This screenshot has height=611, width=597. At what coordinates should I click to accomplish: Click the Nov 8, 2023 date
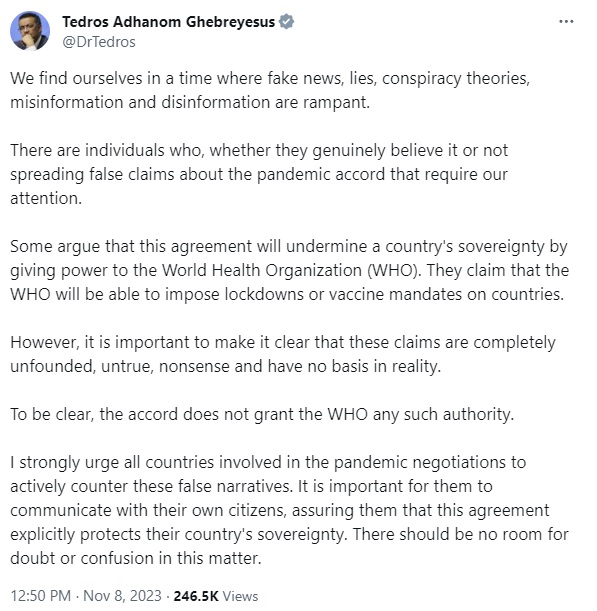click(x=122, y=596)
